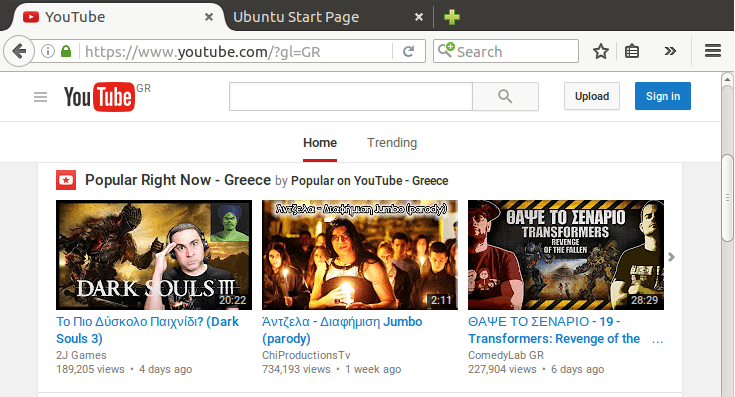Image resolution: width=735 pixels, height=397 pixels.
Task: Click '227,904 views' text
Action: (x=502, y=369)
